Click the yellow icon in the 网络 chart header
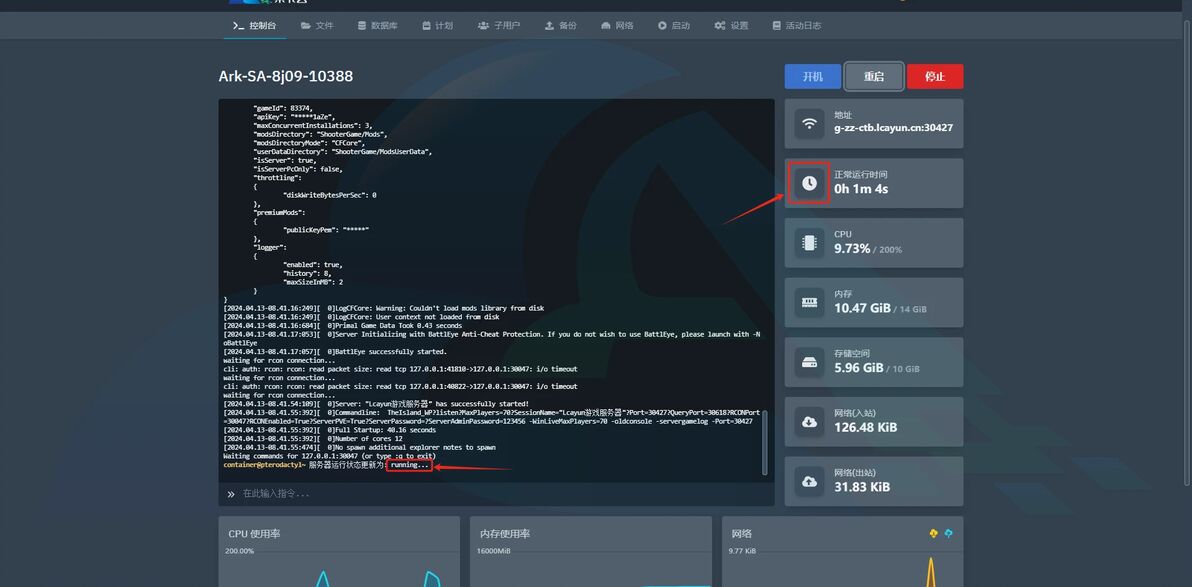 click(934, 533)
